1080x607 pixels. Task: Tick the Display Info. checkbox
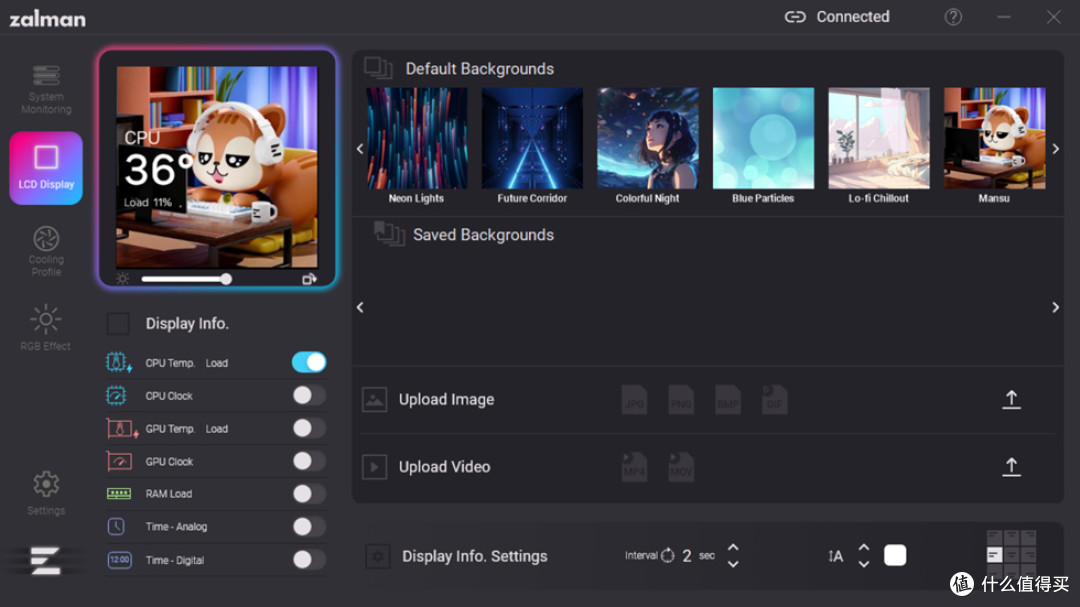pos(118,323)
